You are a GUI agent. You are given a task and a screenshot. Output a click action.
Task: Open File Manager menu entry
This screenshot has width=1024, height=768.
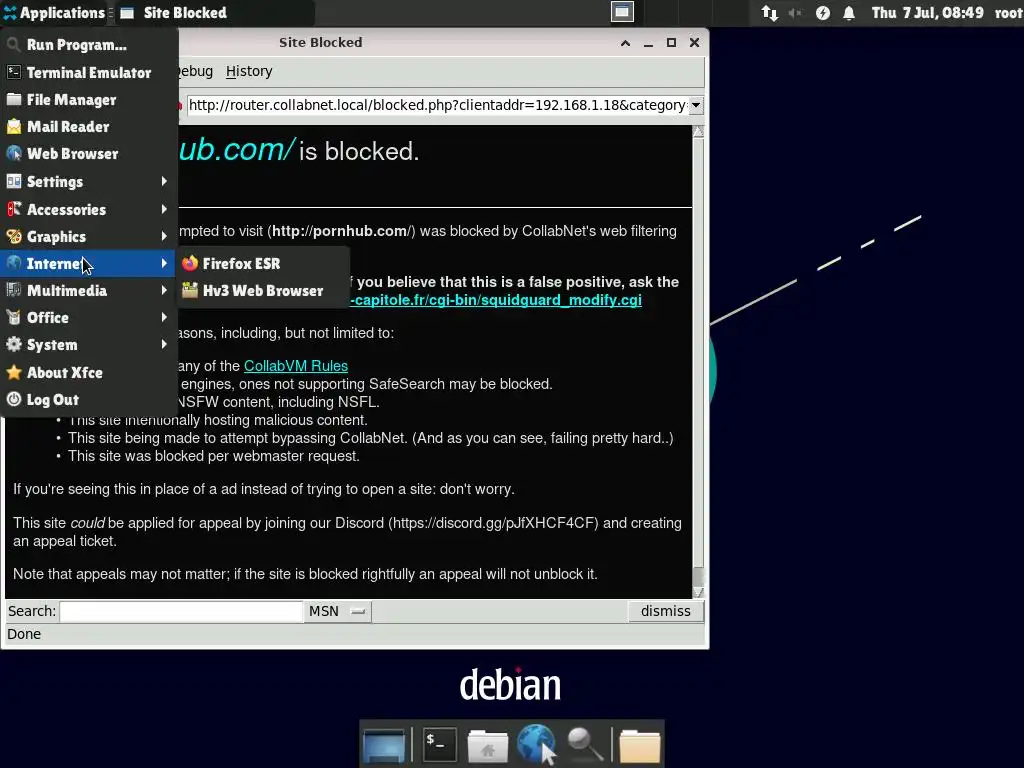(x=89, y=100)
